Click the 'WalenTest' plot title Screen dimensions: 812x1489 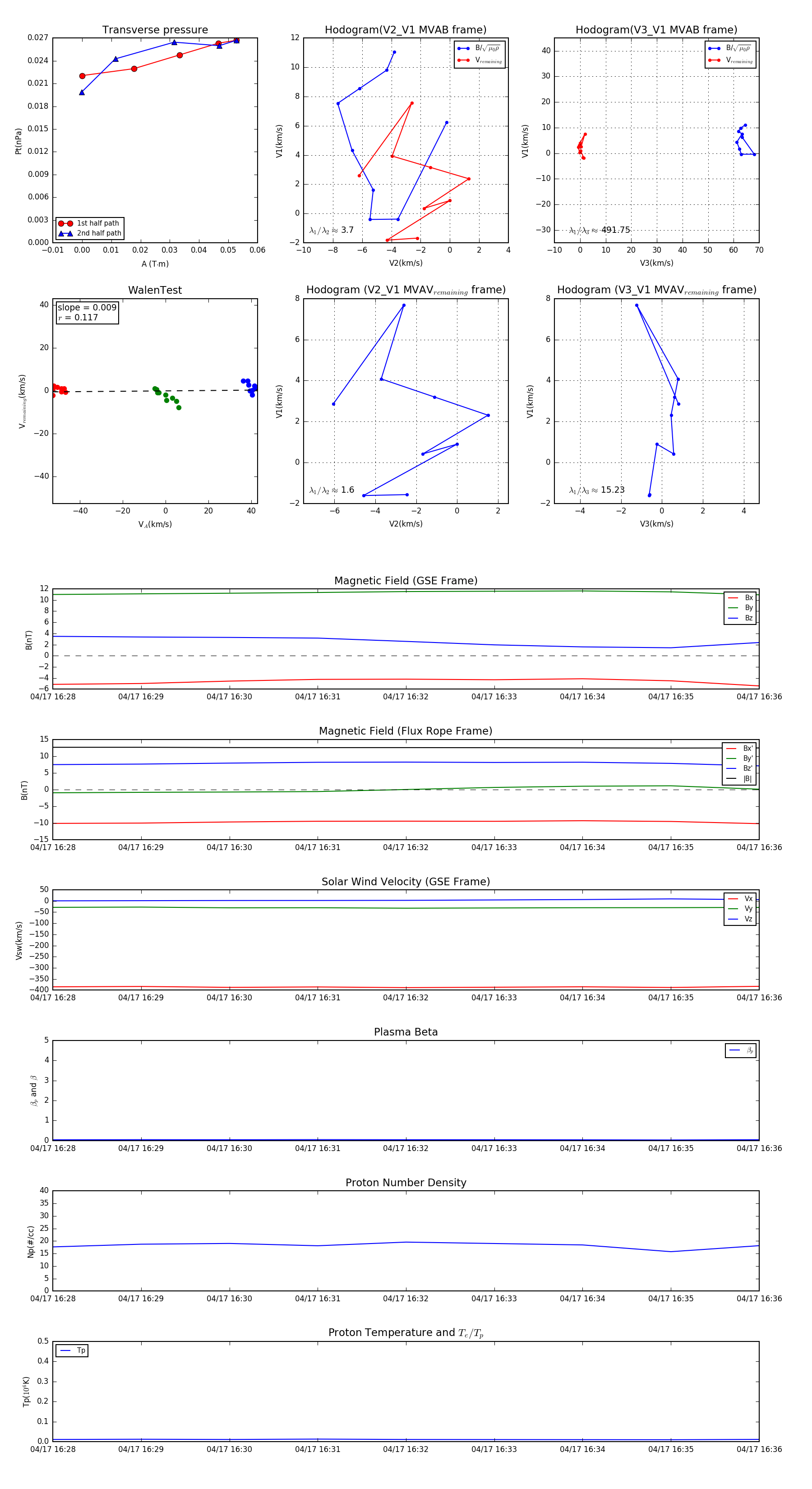[155, 290]
